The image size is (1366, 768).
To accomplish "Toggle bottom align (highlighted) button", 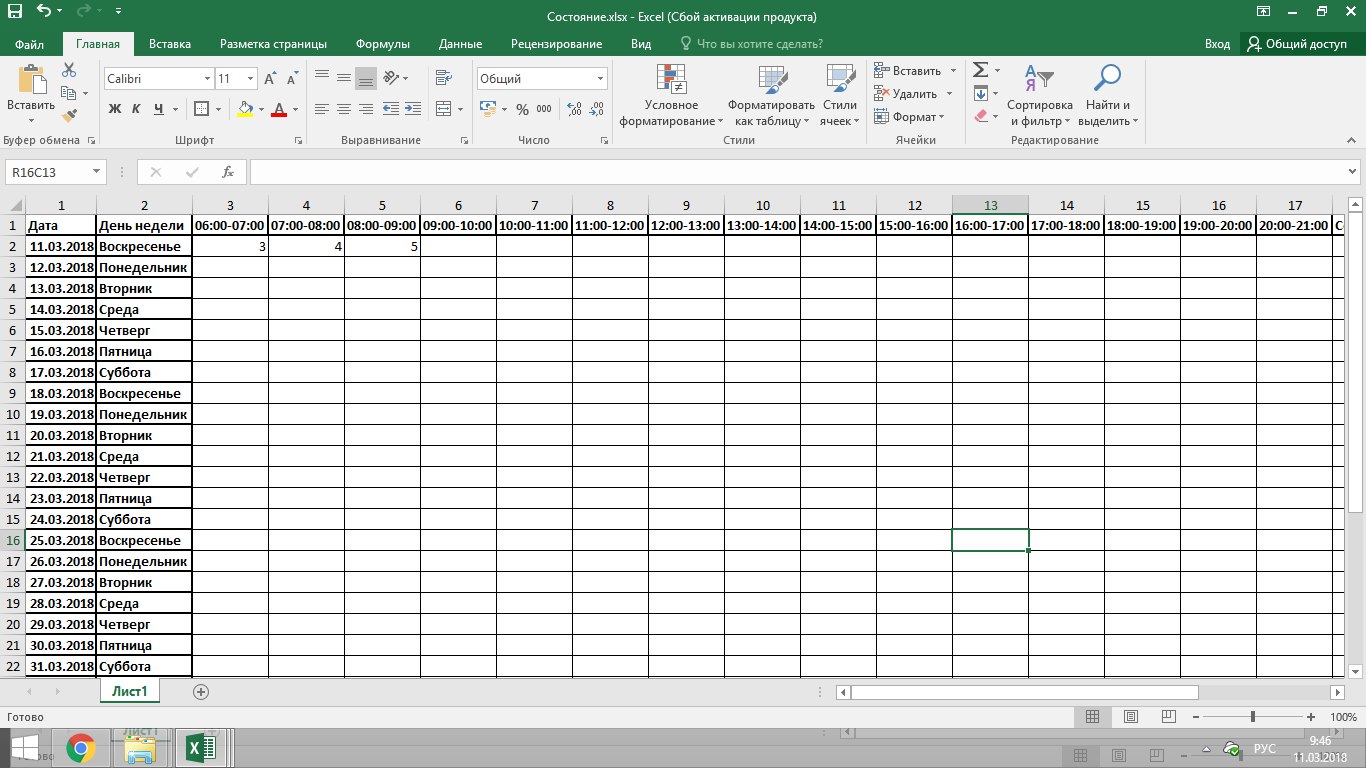I will click(x=366, y=78).
